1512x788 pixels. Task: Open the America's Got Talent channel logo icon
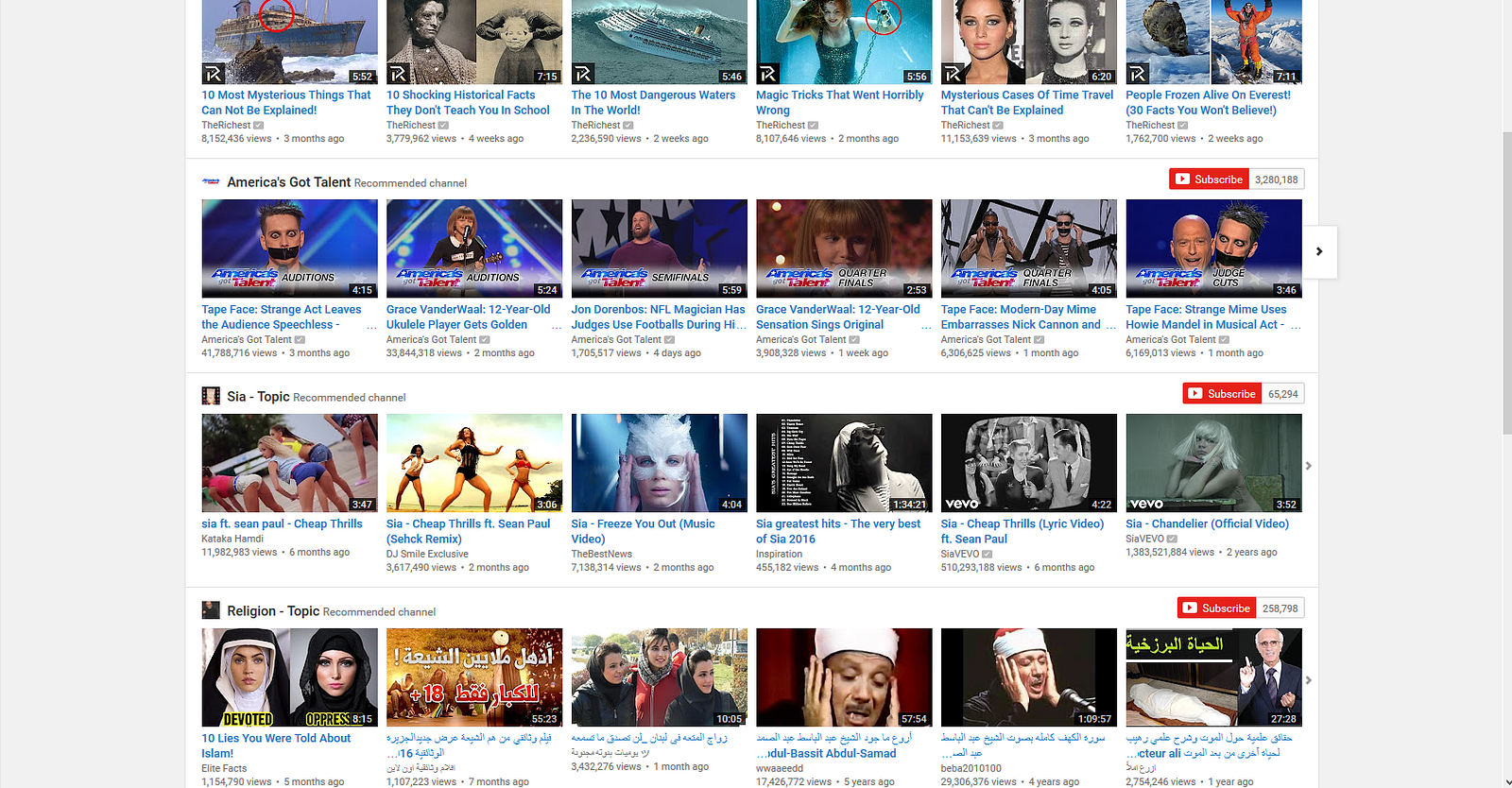pyautogui.click(x=211, y=181)
